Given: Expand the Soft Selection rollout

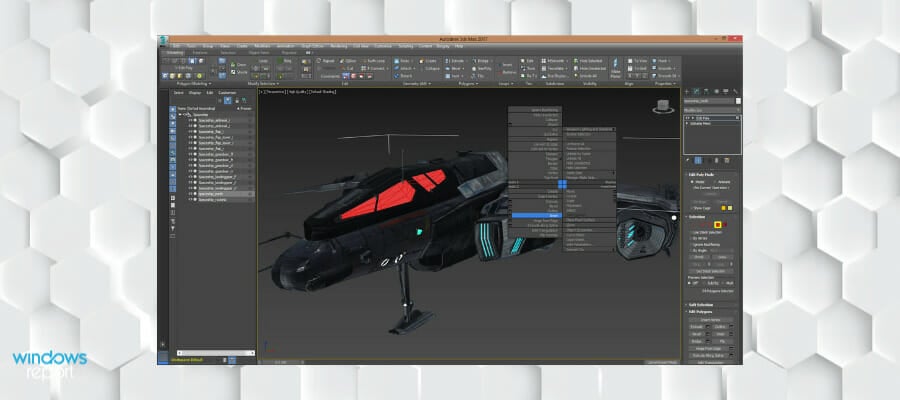Looking at the screenshot, I should coord(699,305).
